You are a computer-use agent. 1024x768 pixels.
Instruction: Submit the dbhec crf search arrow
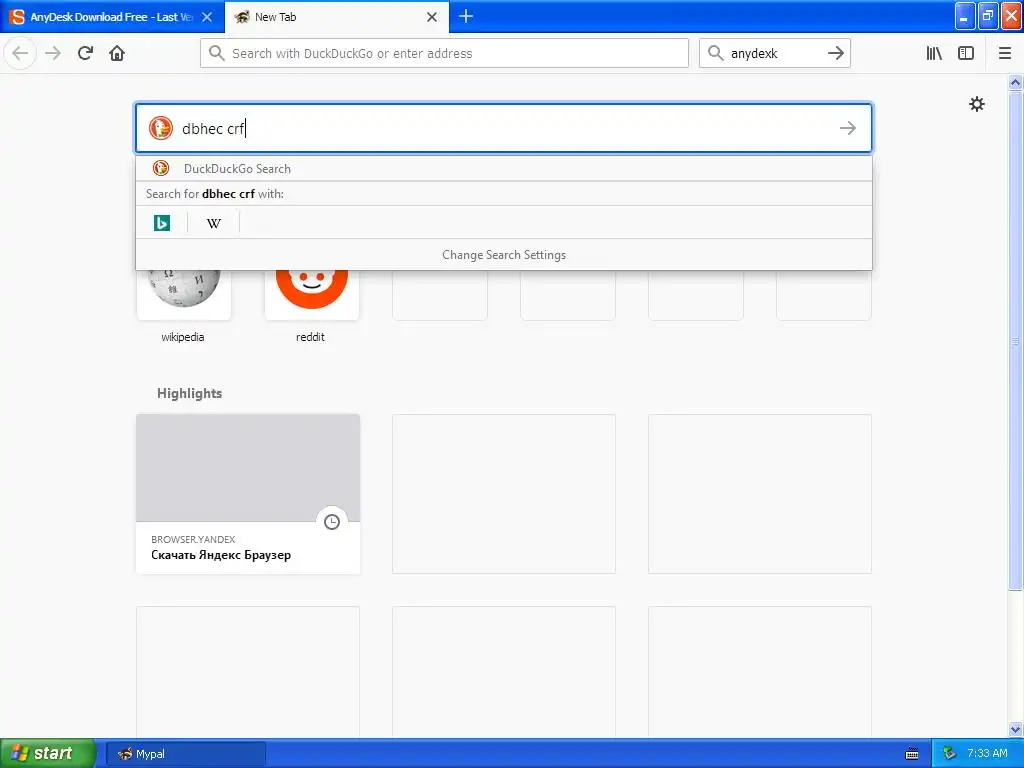coord(848,128)
